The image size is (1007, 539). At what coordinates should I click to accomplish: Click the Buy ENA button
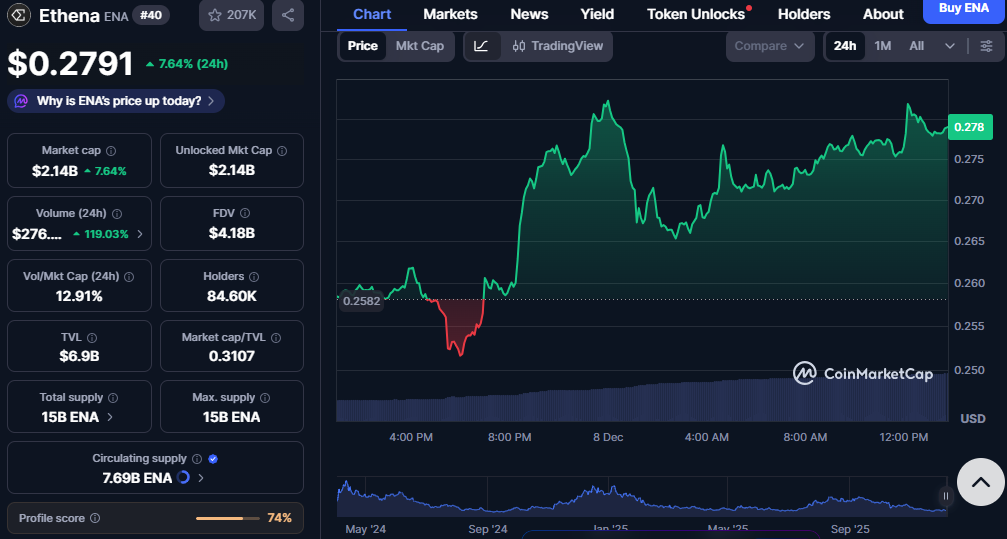tap(963, 9)
